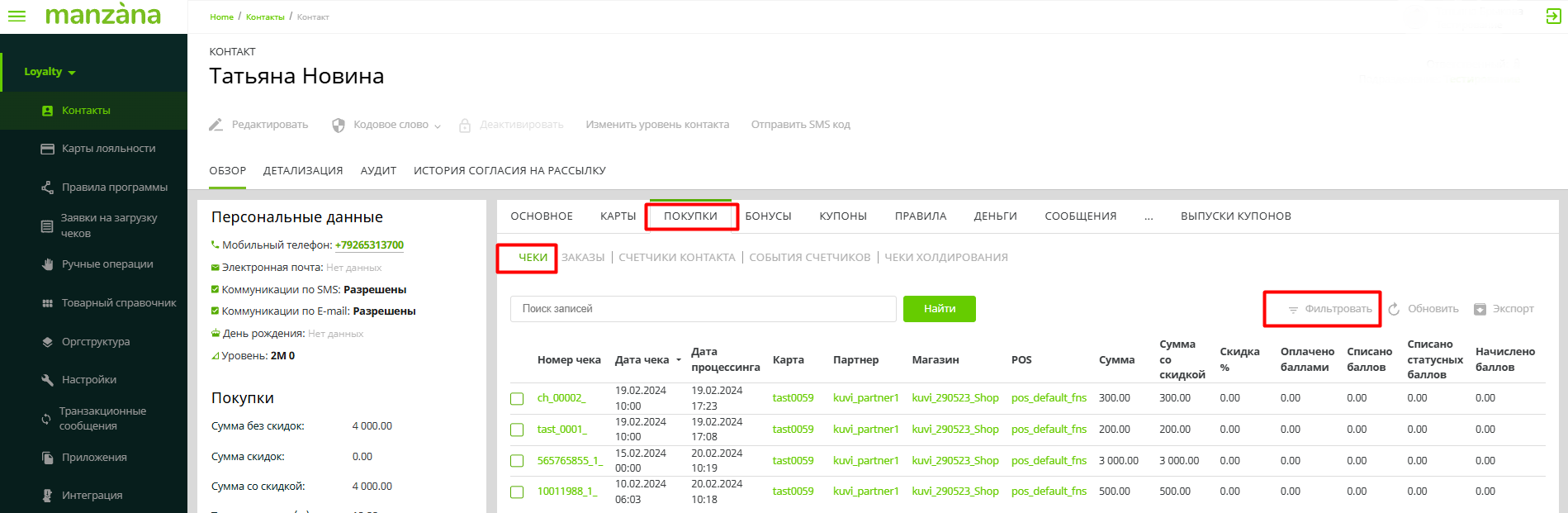Open the ДЕТАЛИЗАЦИЯ tab
Screen dimensions: 1568x513
click(x=302, y=171)
